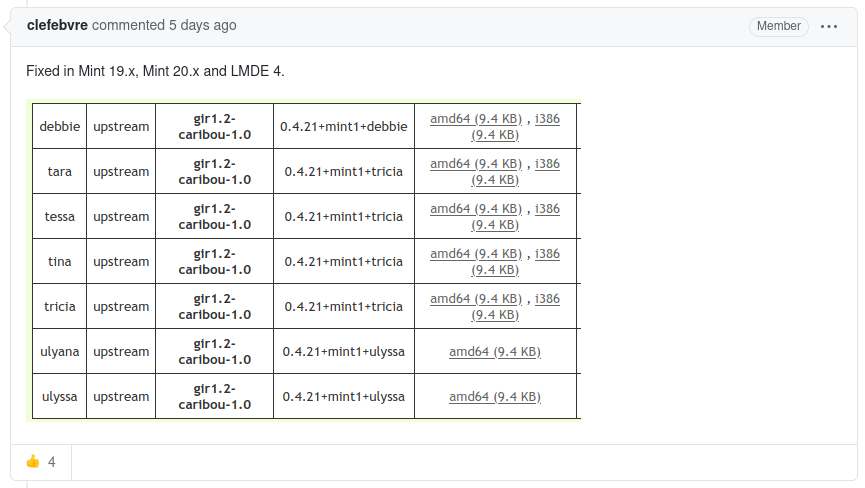This screenshot has width=865, height=488.
Task: Open the clefebvre author profile link
Action: [57, 25]
